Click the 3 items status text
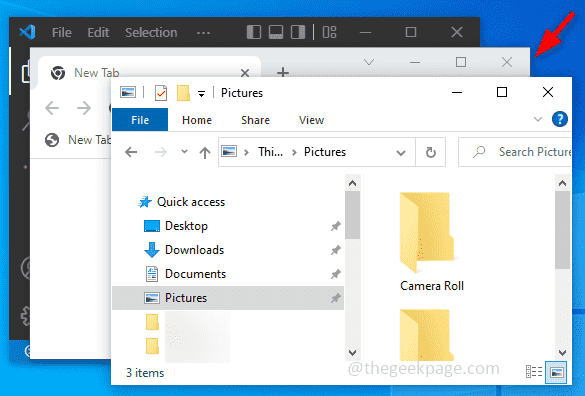 [145, 372]
